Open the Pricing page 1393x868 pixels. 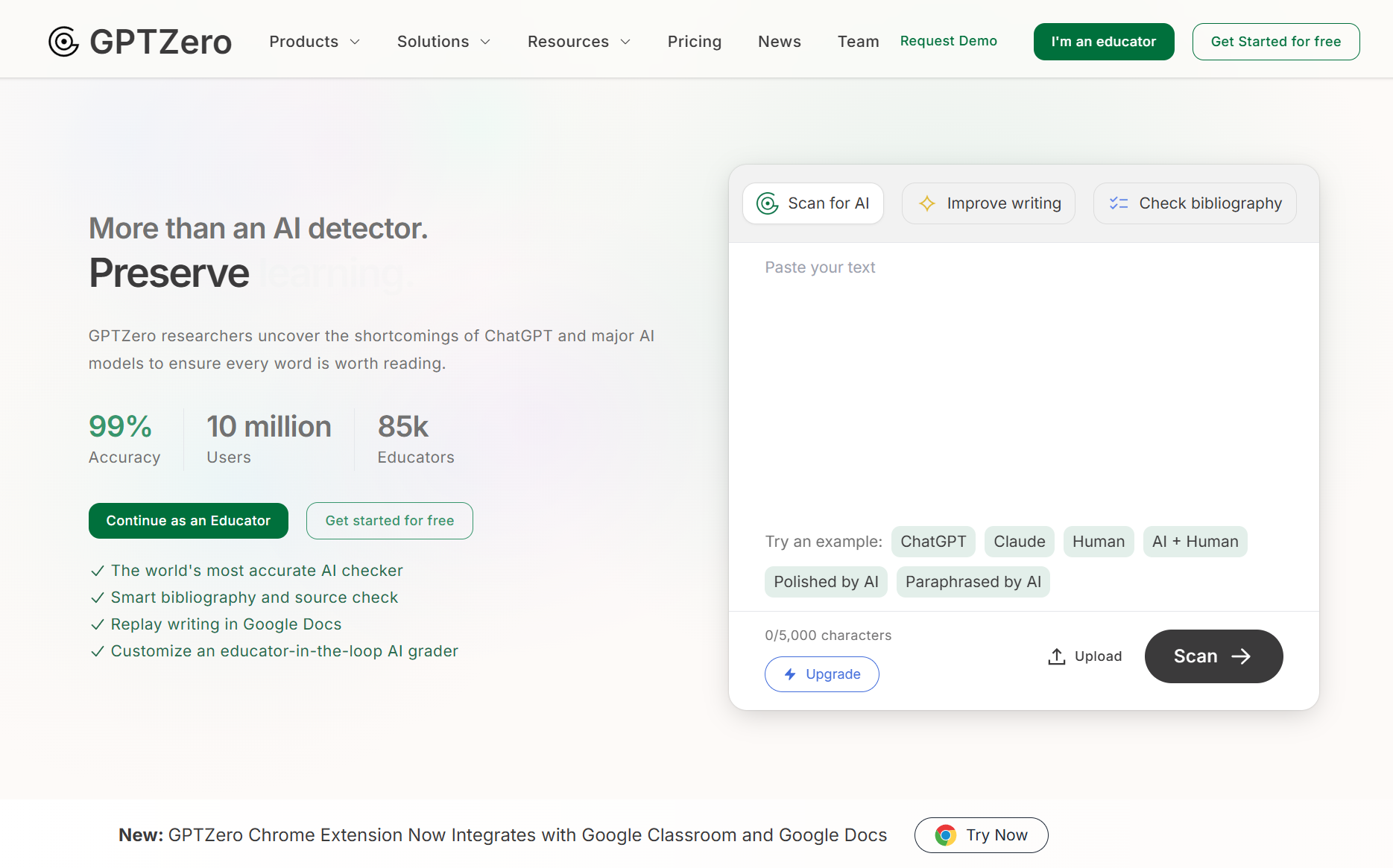[x=694, y=42]
